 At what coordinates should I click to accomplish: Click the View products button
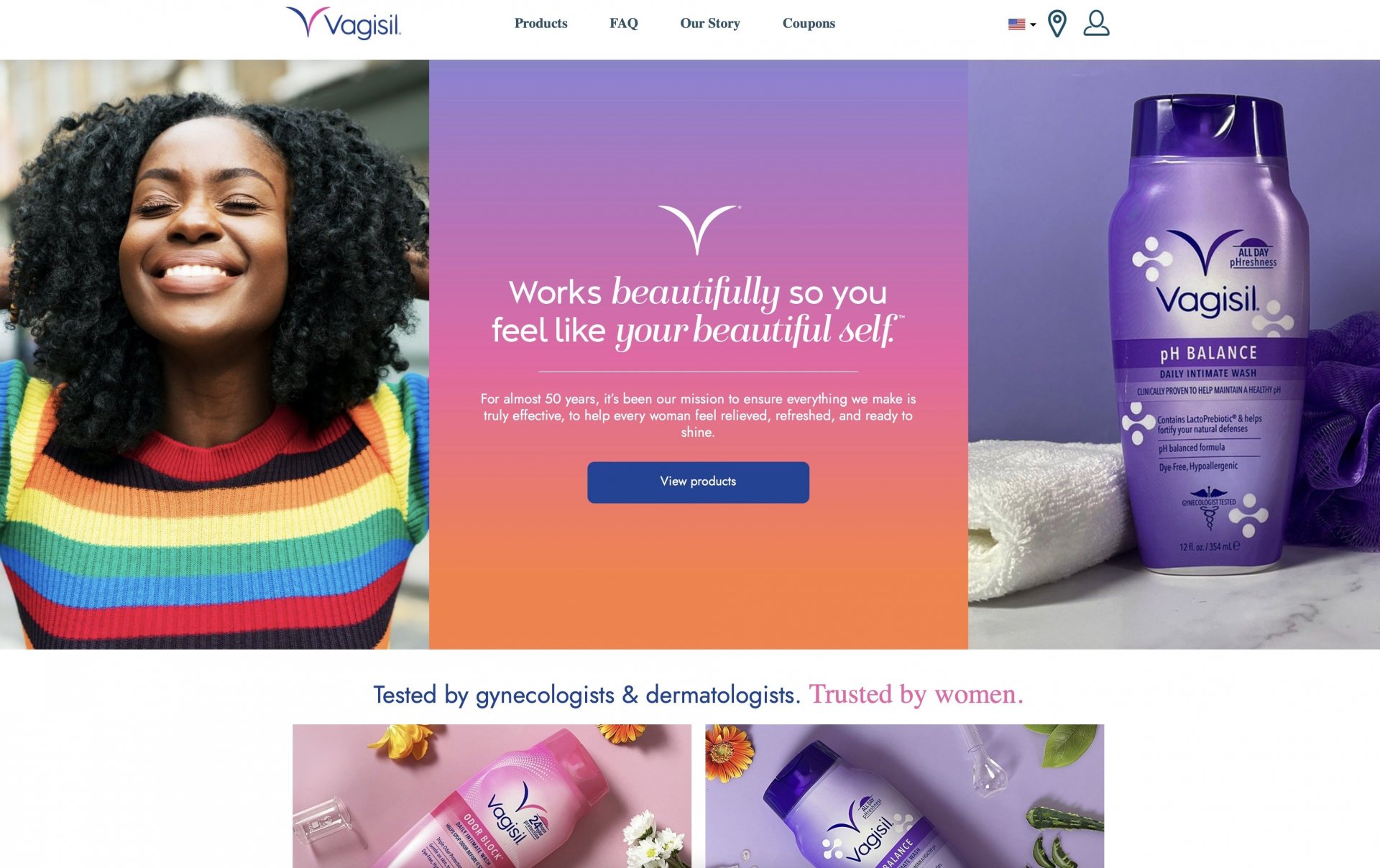click(698, 482)
